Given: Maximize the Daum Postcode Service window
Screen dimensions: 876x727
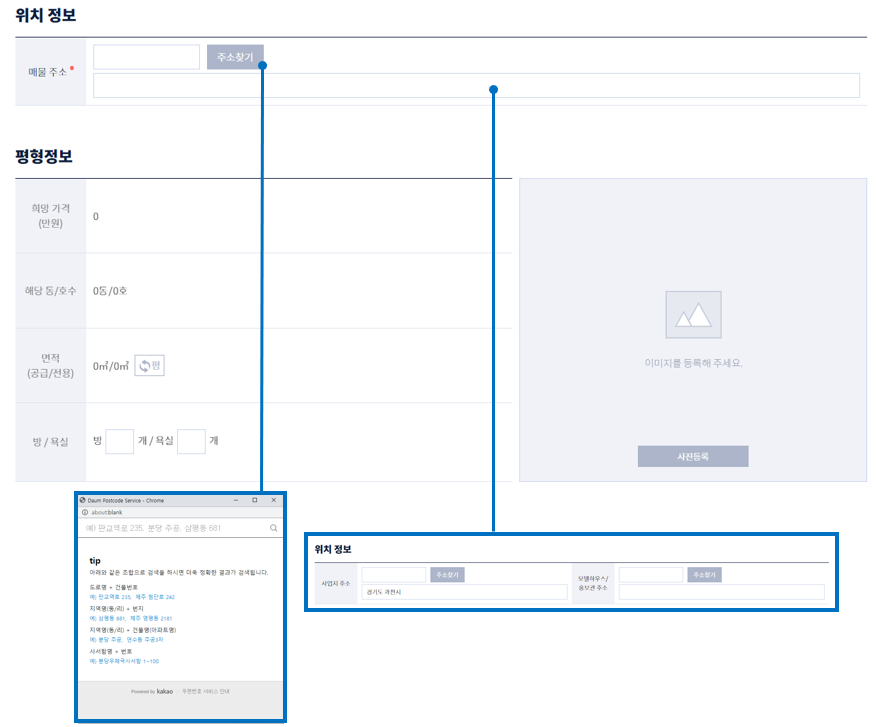Looking at the screenshot, I should pos(255,500).
